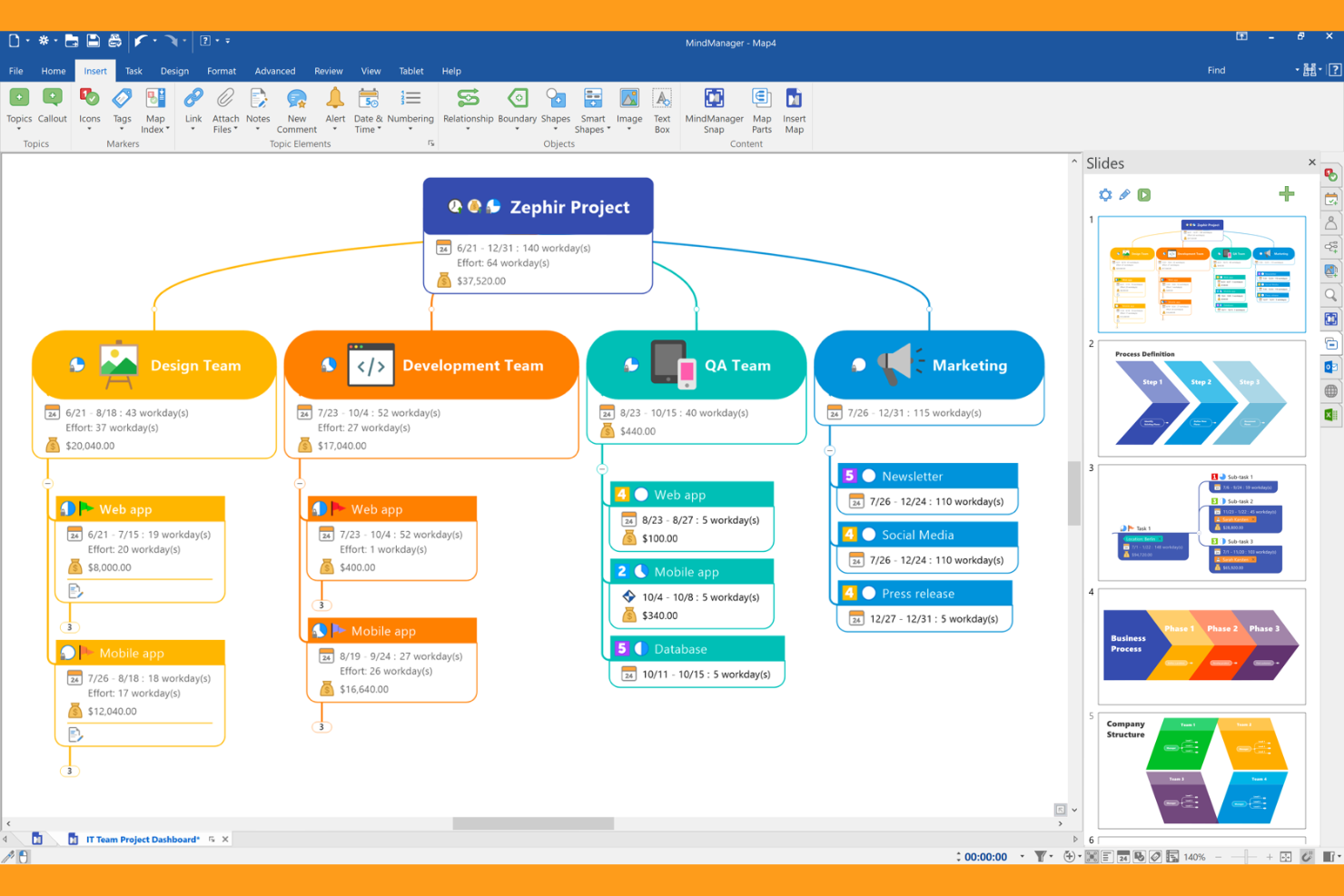Viewport: 1344px width, 896px height.
Task: Switch to the Design ribbon tab
Action: [174, 71]
